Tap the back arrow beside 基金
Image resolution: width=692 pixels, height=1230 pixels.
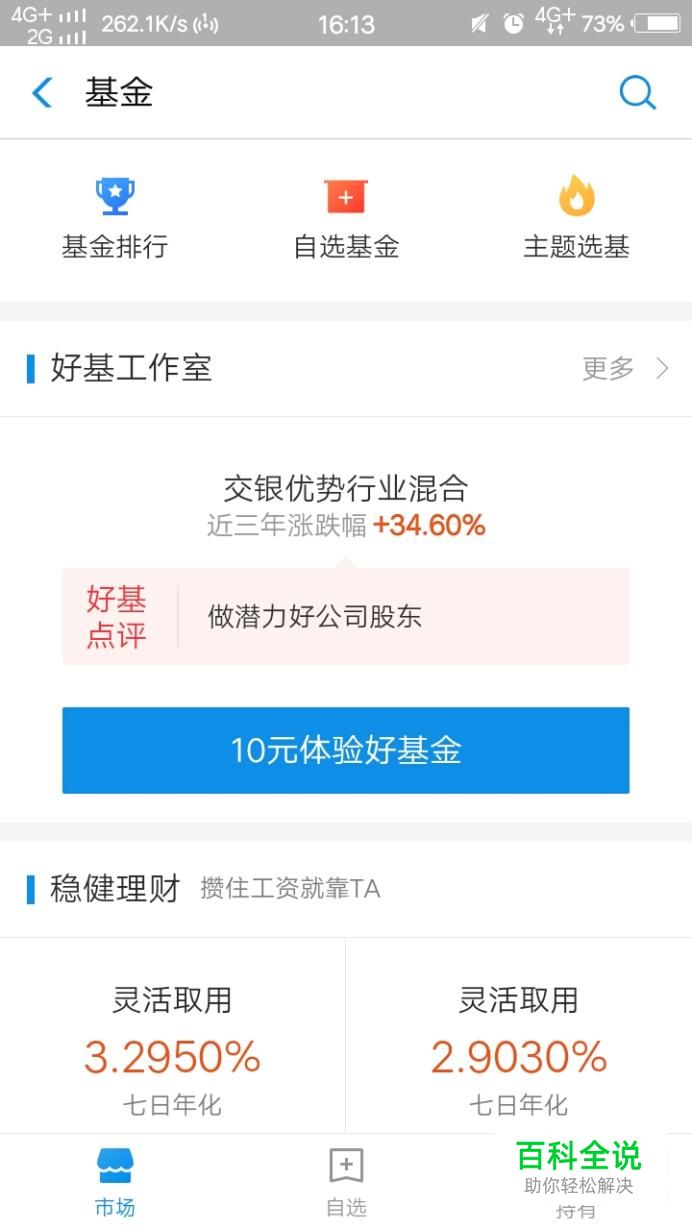(x=42, y=93)
